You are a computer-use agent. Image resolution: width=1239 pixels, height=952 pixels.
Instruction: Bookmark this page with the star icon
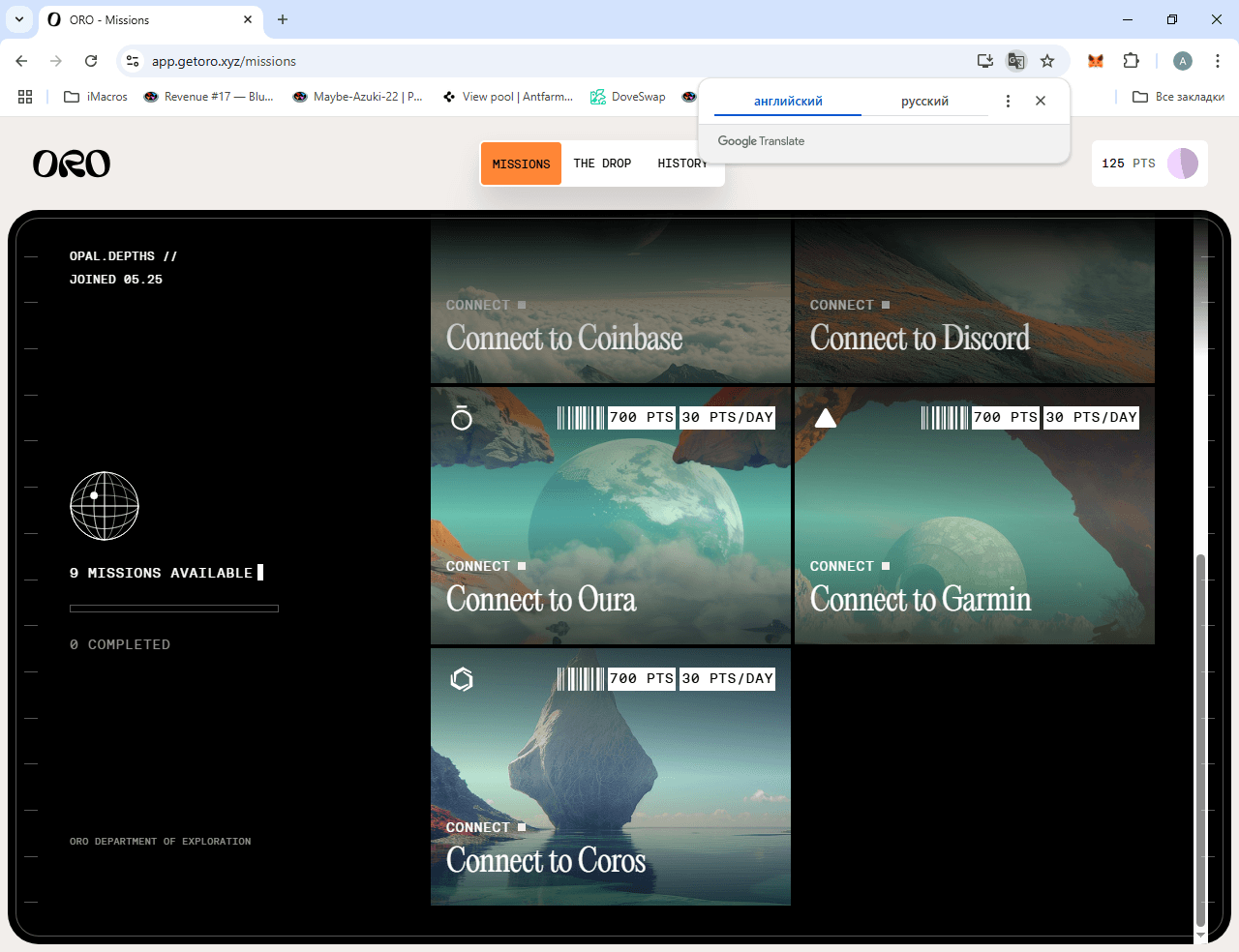1047,61
